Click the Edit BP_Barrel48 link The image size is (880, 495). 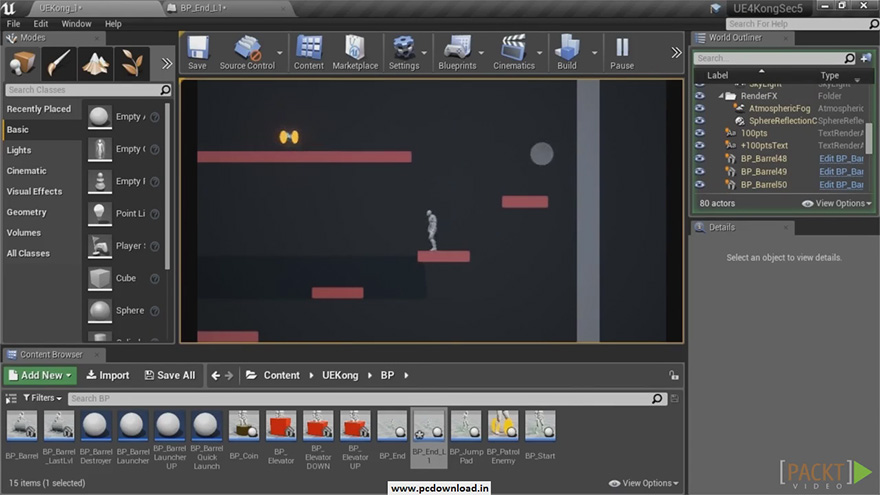pyautogui.click(x=841, y=158)
